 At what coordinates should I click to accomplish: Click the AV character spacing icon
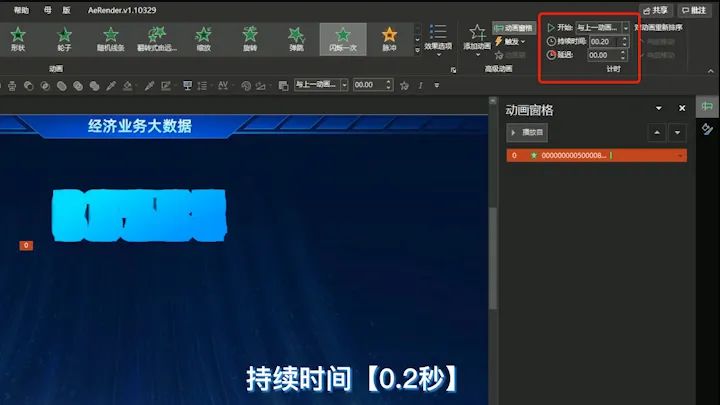(223, 85)
